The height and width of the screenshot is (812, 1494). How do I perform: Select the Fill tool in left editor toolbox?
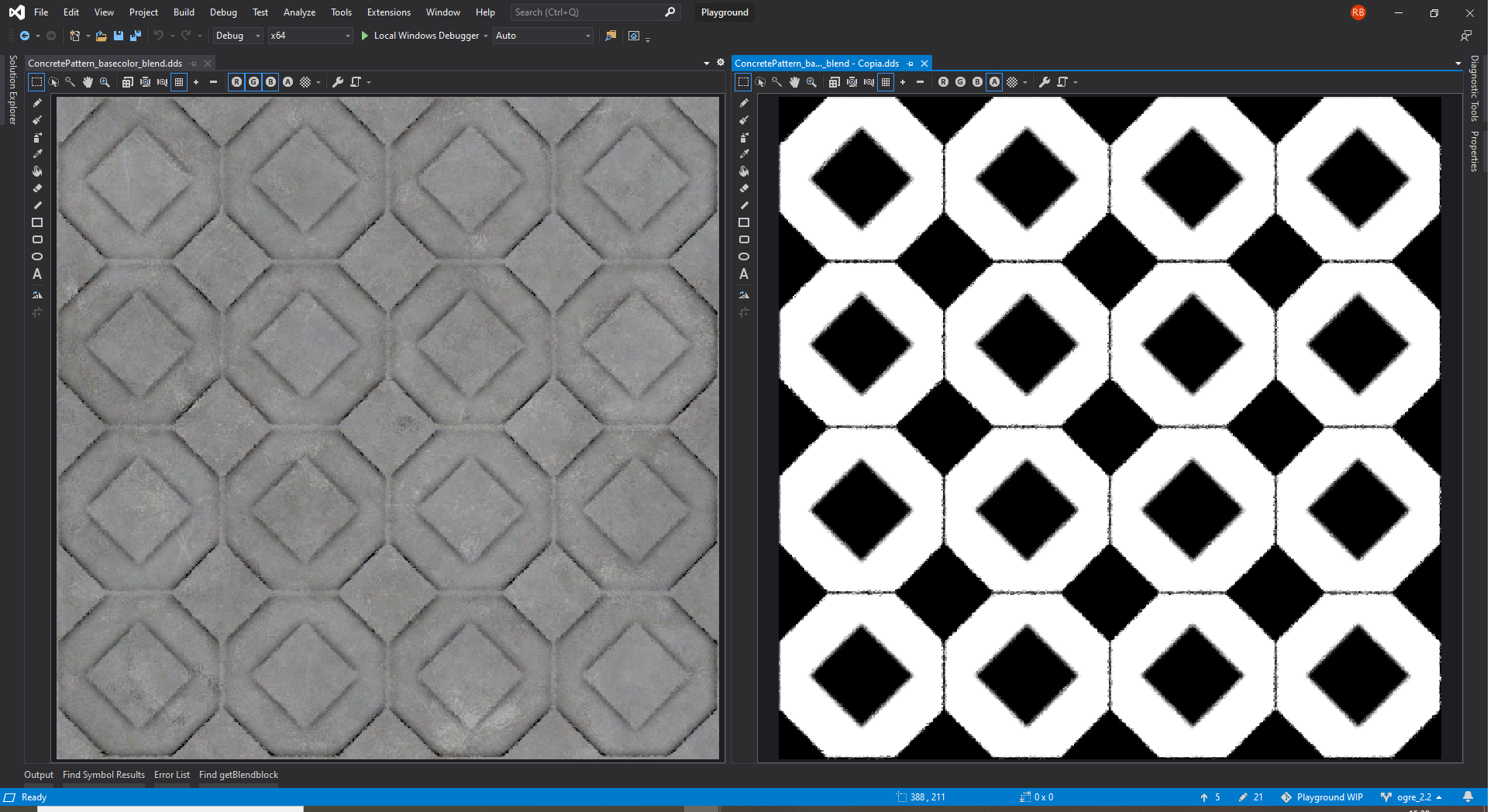[37, 171]
